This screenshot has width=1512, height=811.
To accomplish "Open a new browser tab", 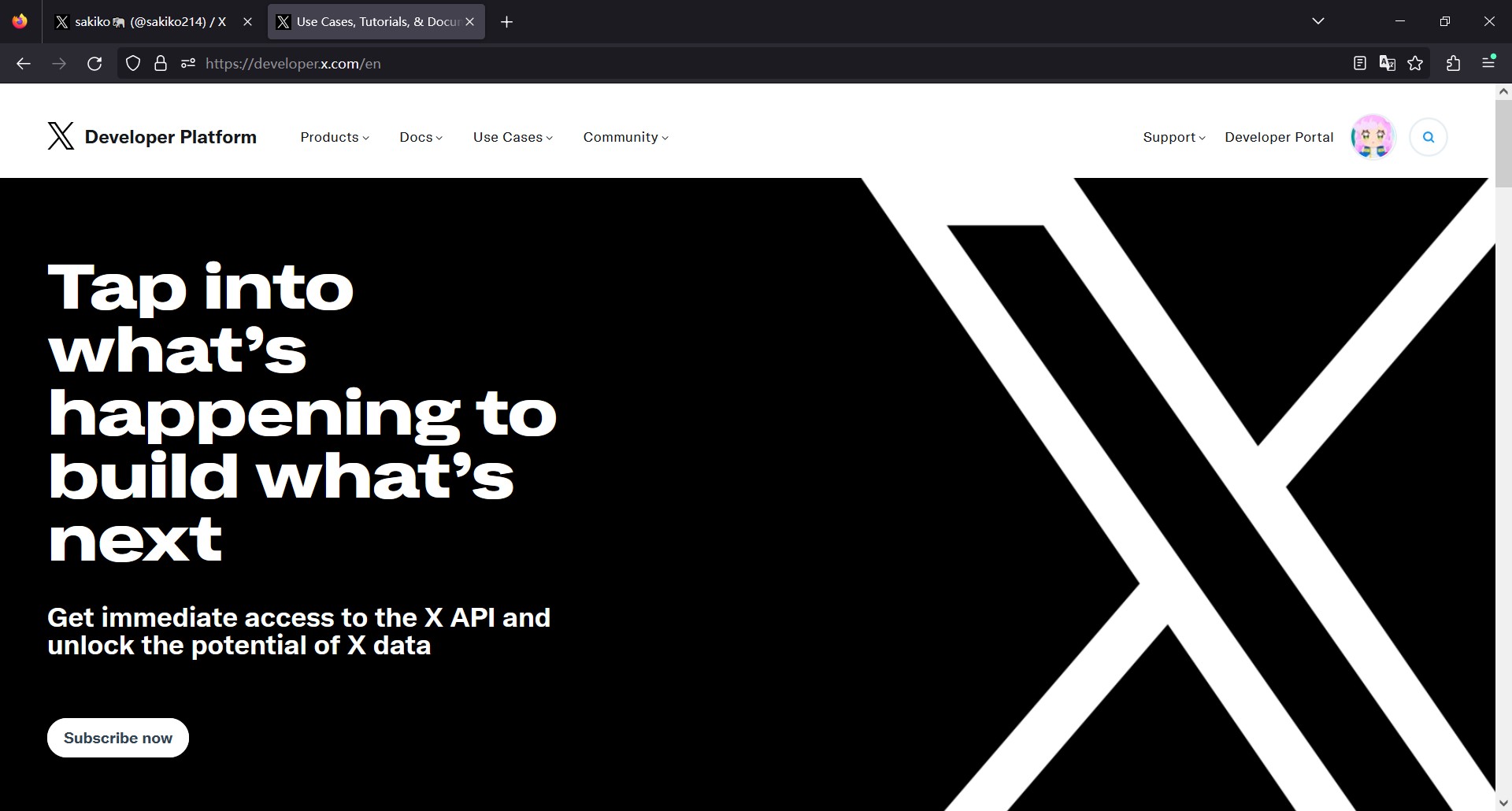I will tap(507, 22).
